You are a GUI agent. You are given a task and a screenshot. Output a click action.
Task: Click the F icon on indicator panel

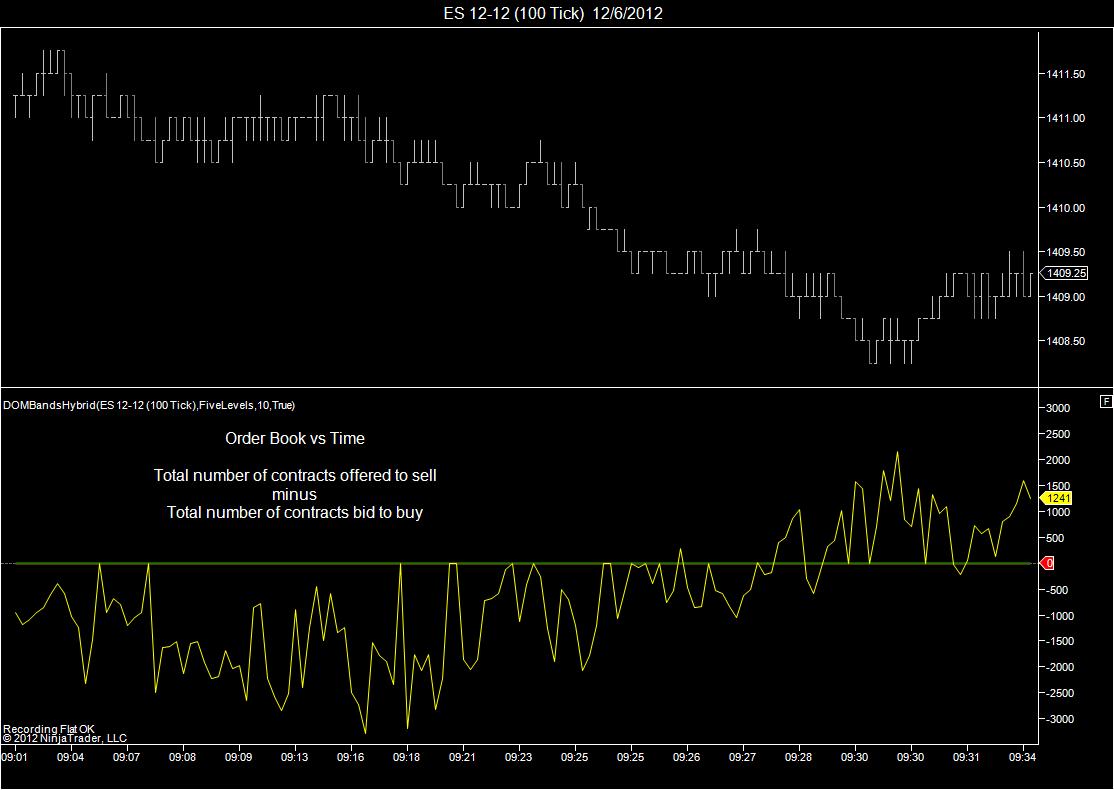pos(1105,401)
